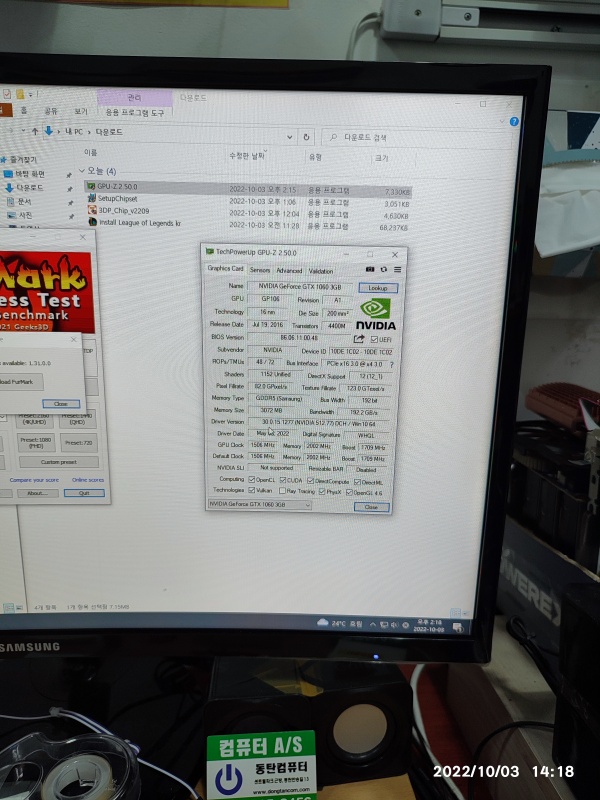Click the Preset:2160 (4K/UHD) button
600x800 pixels.
35,419
